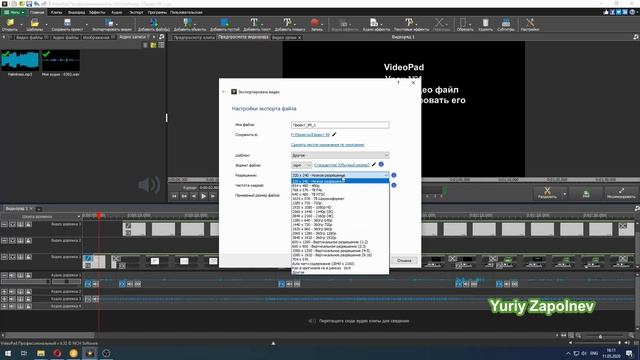Click the back arrow in the export dialog
The height and width of the screenshot is (360, 640).
point(224,92)
